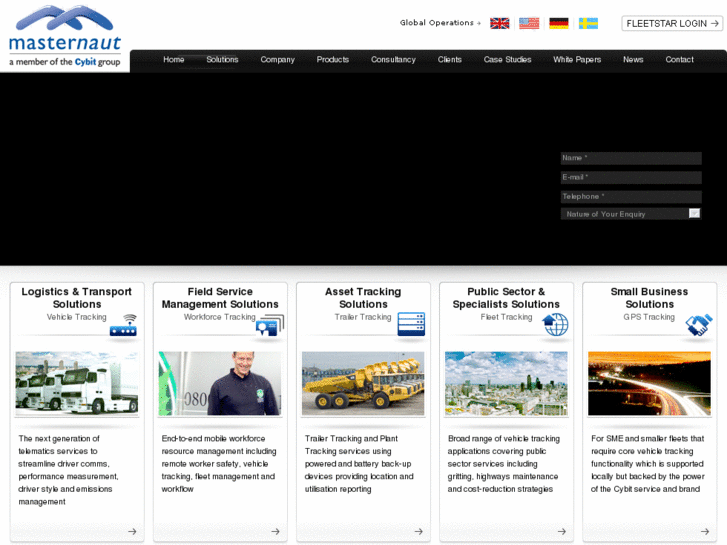The image size is (727, 545).
Task: Select the US flag icon
Action: [x=529, y=23]
